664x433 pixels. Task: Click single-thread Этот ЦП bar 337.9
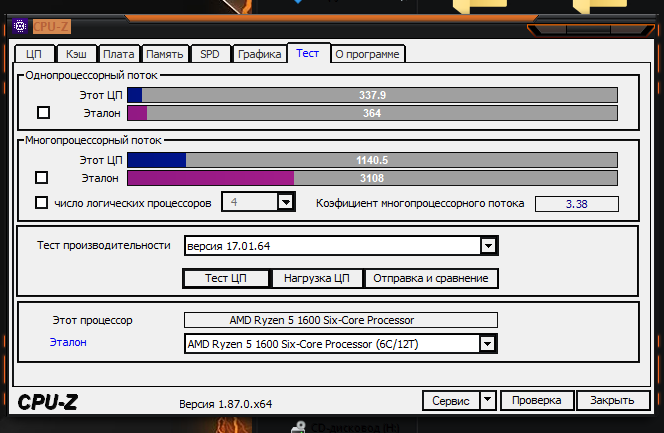click(x=372, y=95)
